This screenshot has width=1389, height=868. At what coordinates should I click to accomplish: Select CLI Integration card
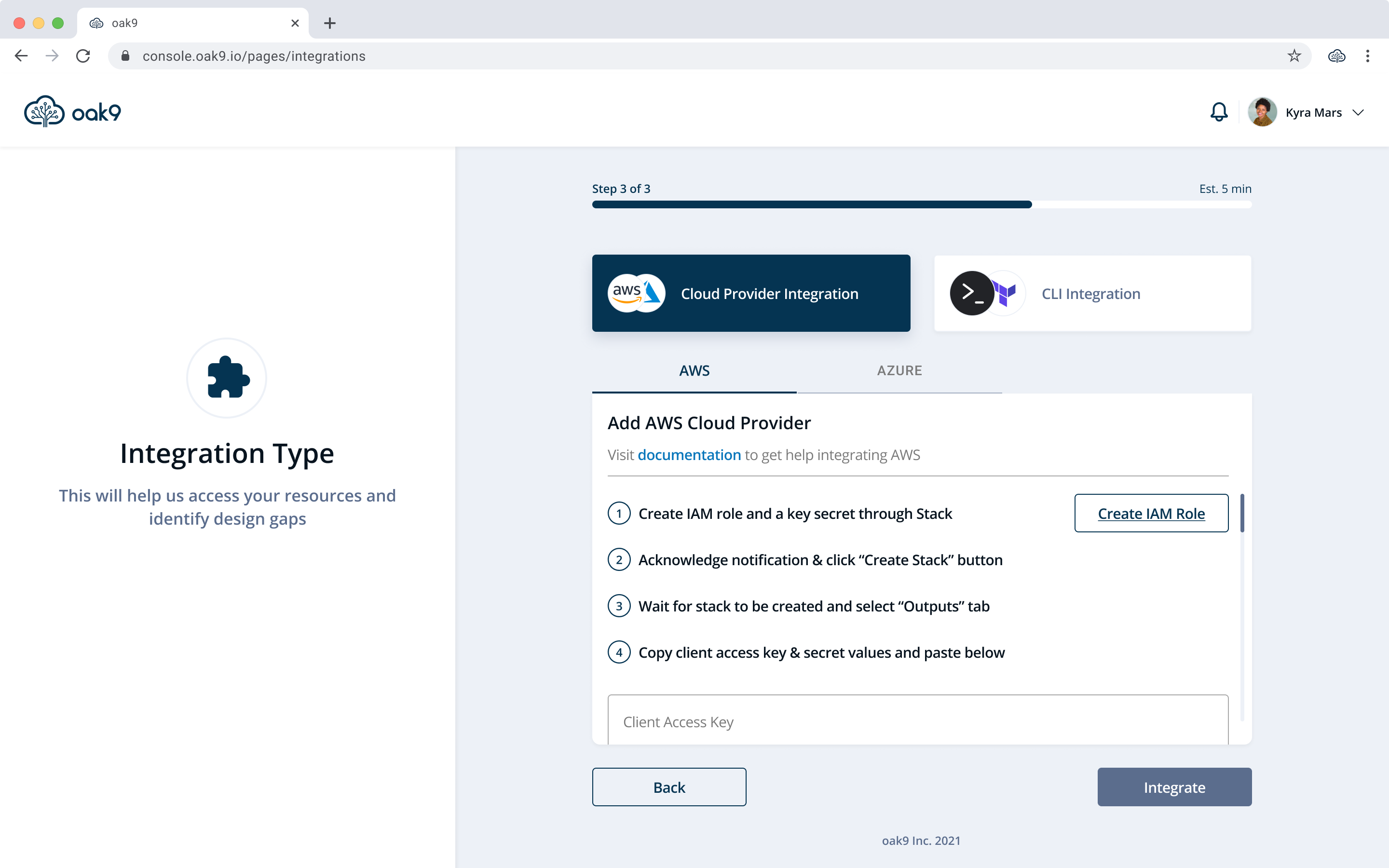click(x=1092, y=293)
